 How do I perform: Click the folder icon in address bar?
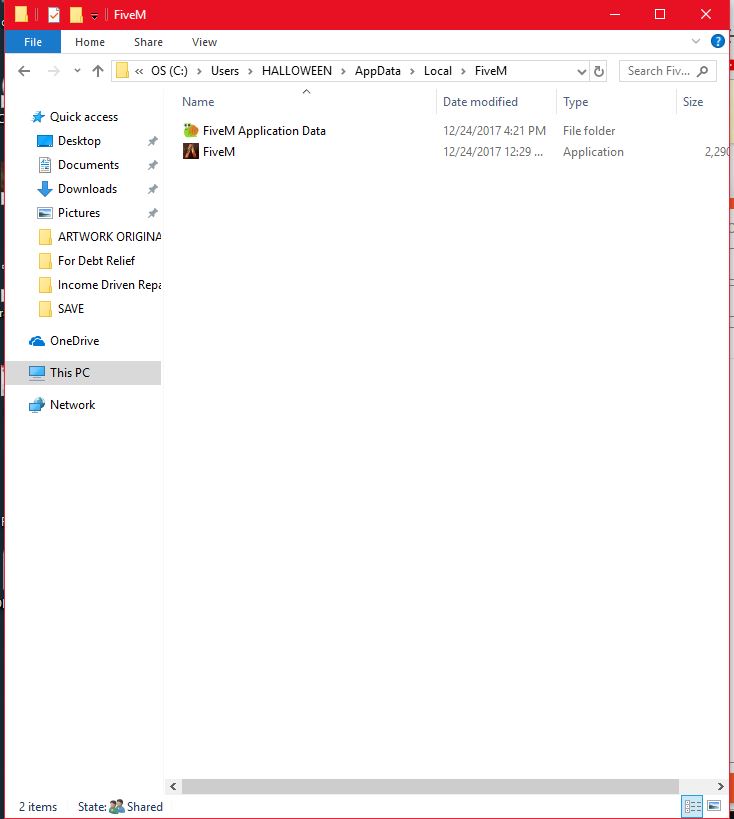click(122, 71)
